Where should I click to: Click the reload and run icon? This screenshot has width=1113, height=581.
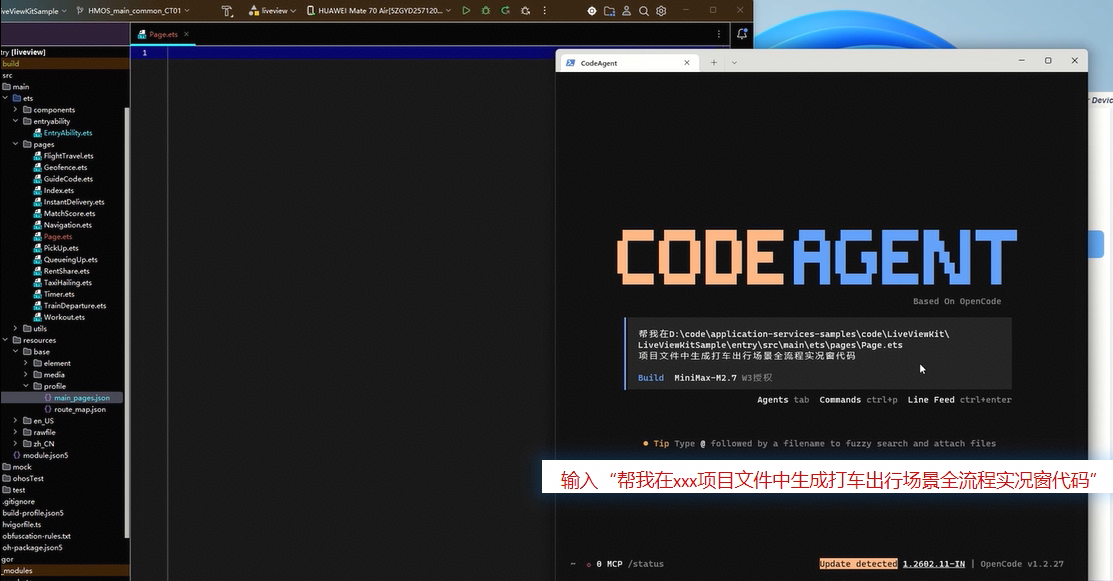(x=505, y=11)
